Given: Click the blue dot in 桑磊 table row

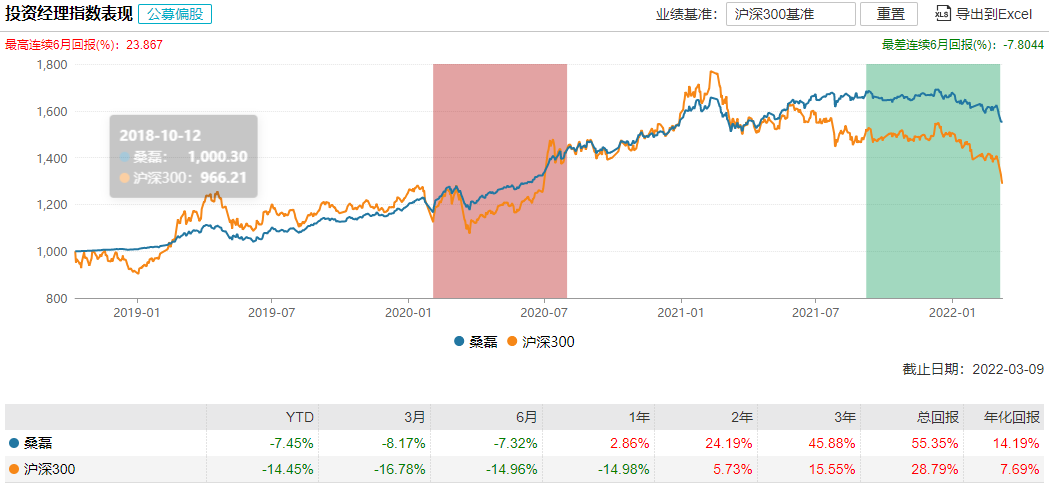Looking at the screenshot, I should coord(13,442).
